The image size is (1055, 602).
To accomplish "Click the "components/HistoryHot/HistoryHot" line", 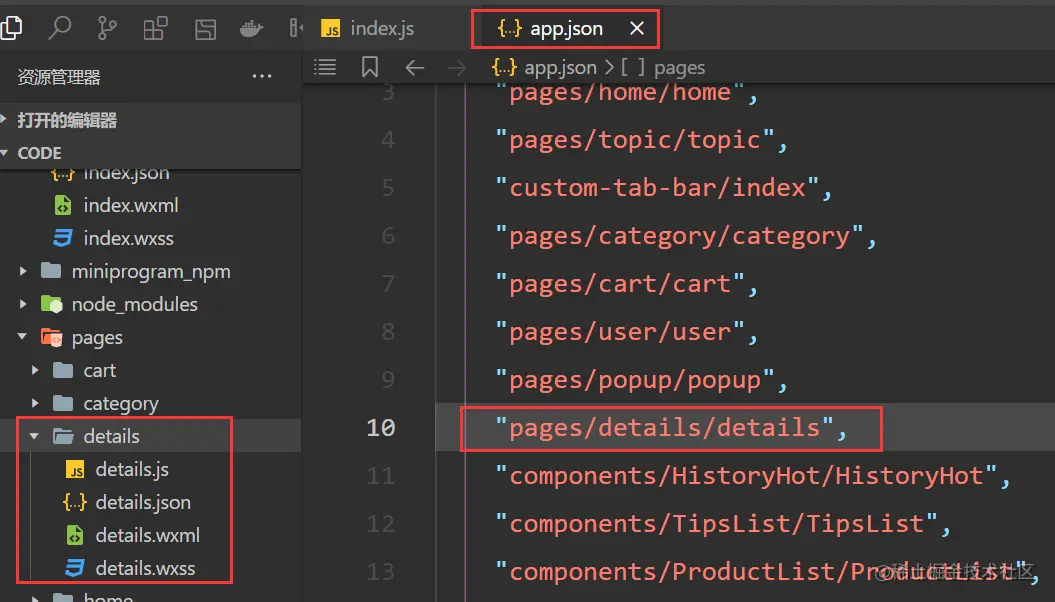I will tap(752, 476).
